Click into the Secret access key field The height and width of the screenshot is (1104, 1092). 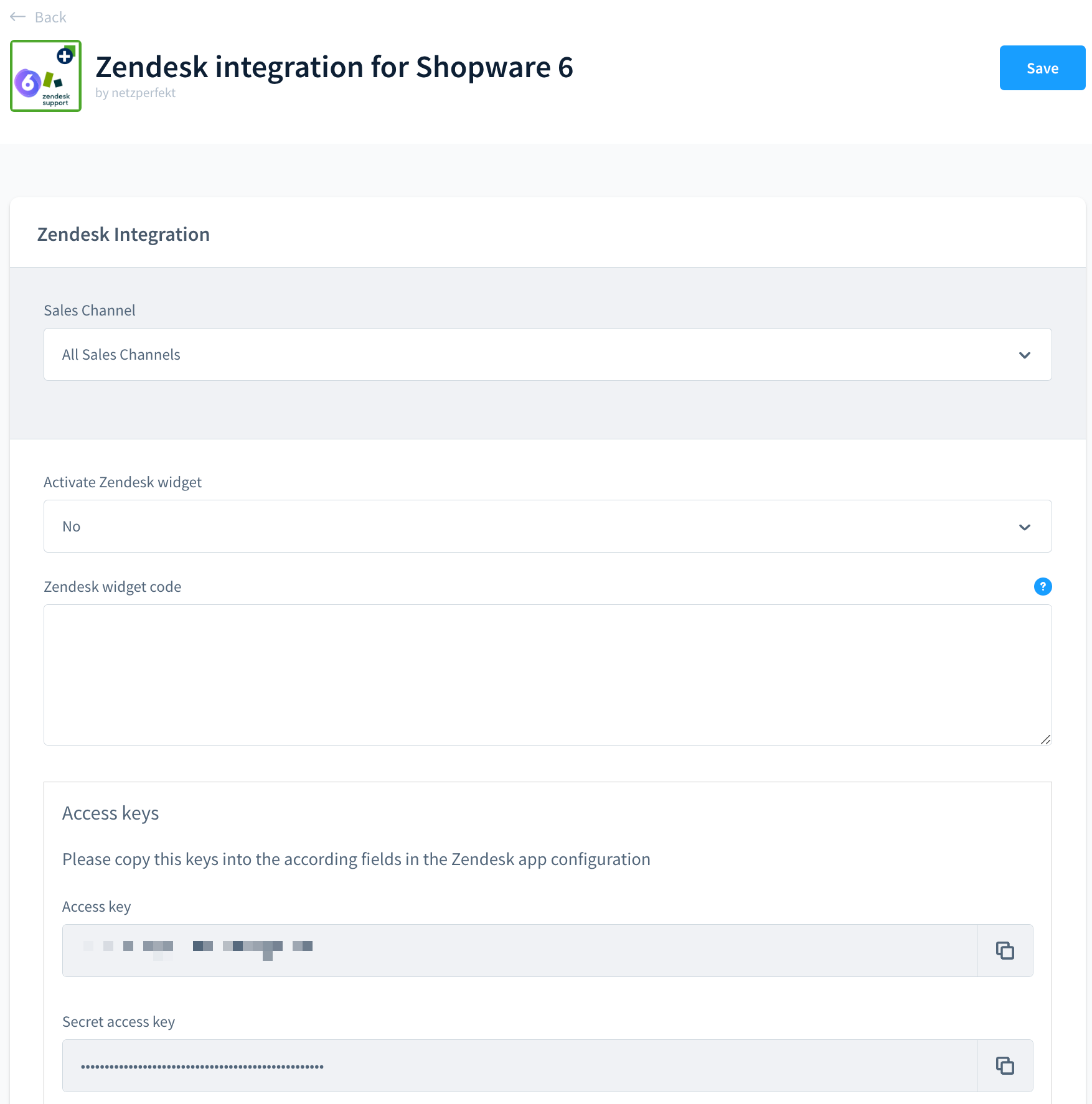coord(520,1065)
